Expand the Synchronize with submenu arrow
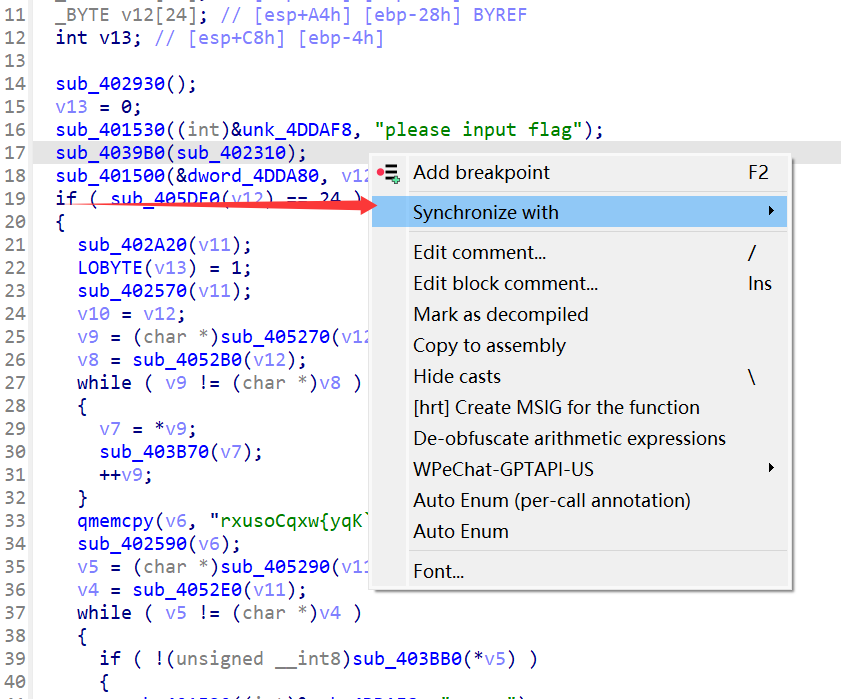Viewport: 841px width, 699px height. [x=771, y=211]
